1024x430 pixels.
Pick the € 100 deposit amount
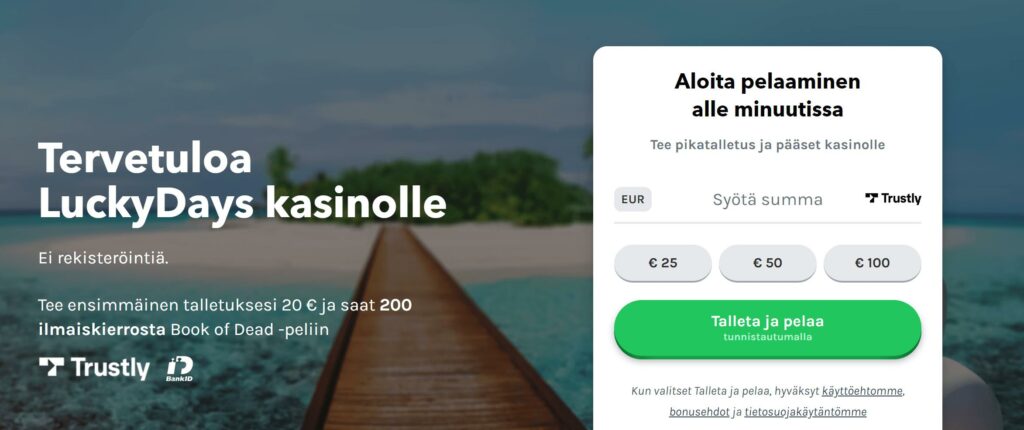(x=872, y=263)
